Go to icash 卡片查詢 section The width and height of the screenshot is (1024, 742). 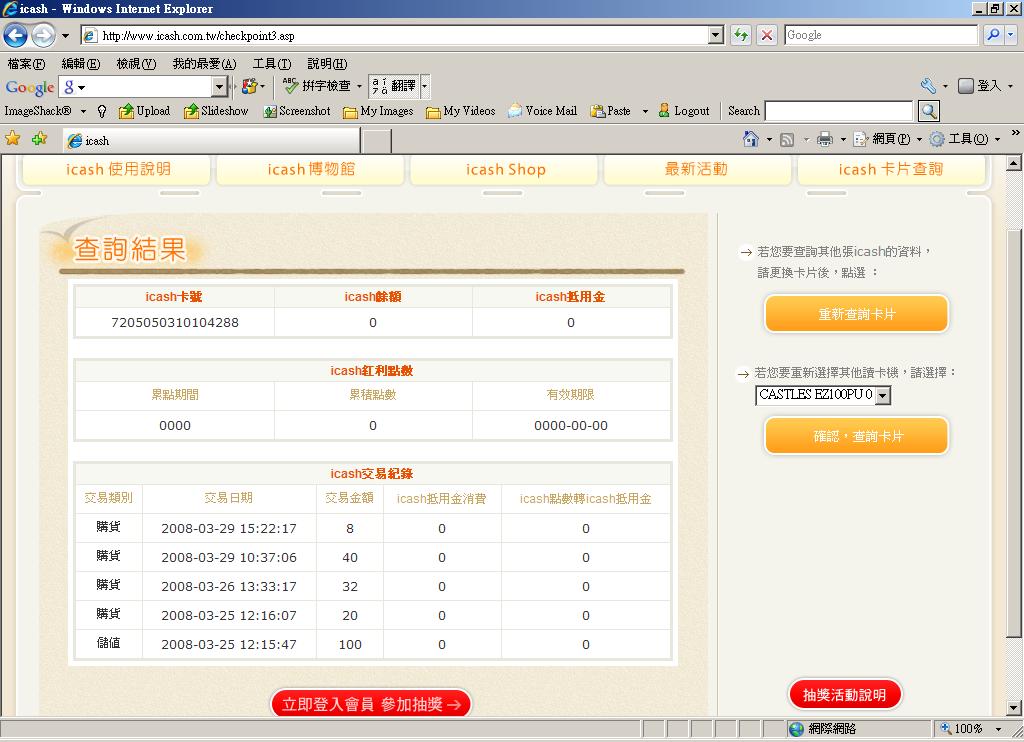click(891, 169)
